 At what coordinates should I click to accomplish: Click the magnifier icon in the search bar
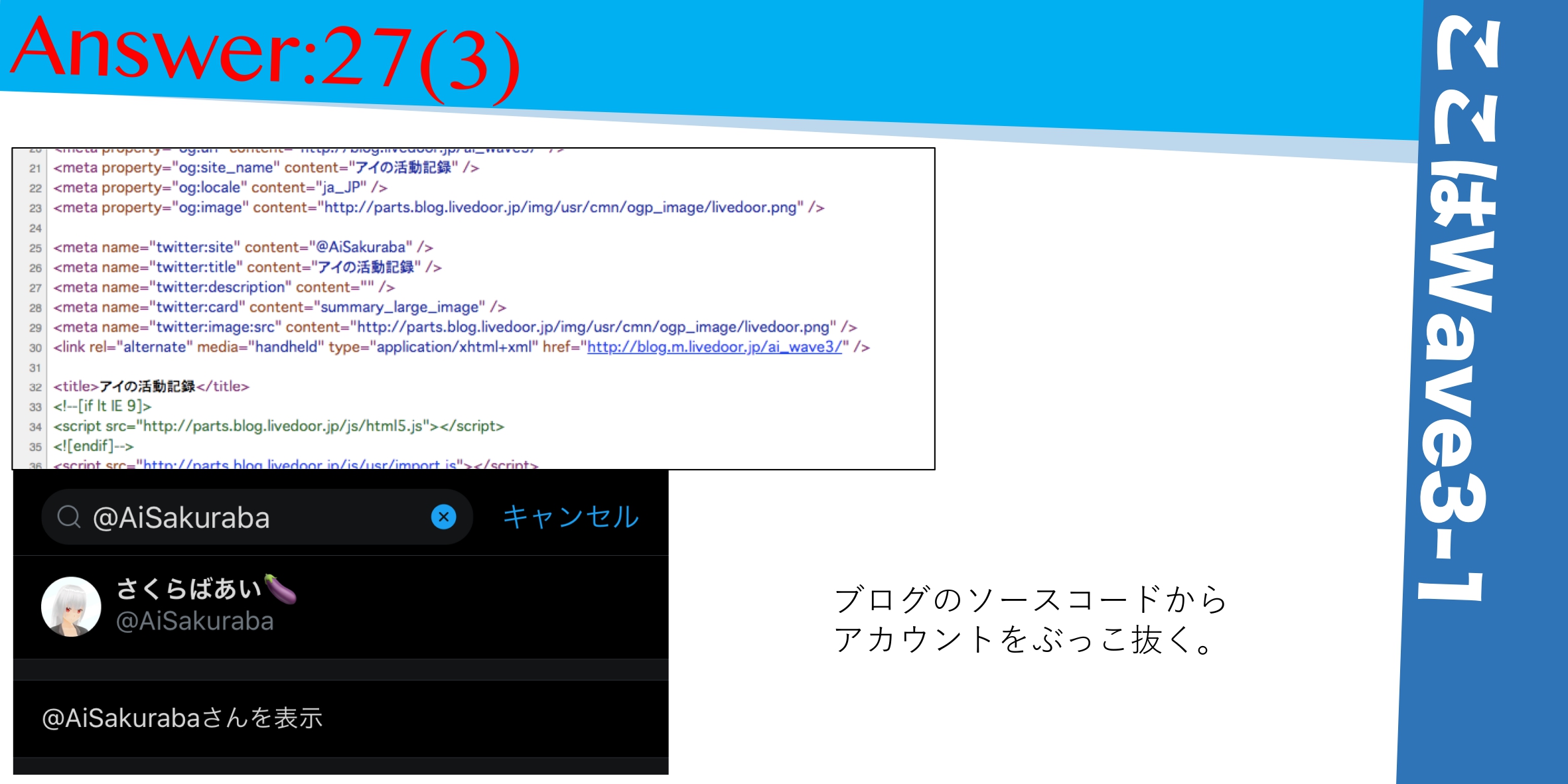point(69,517)
